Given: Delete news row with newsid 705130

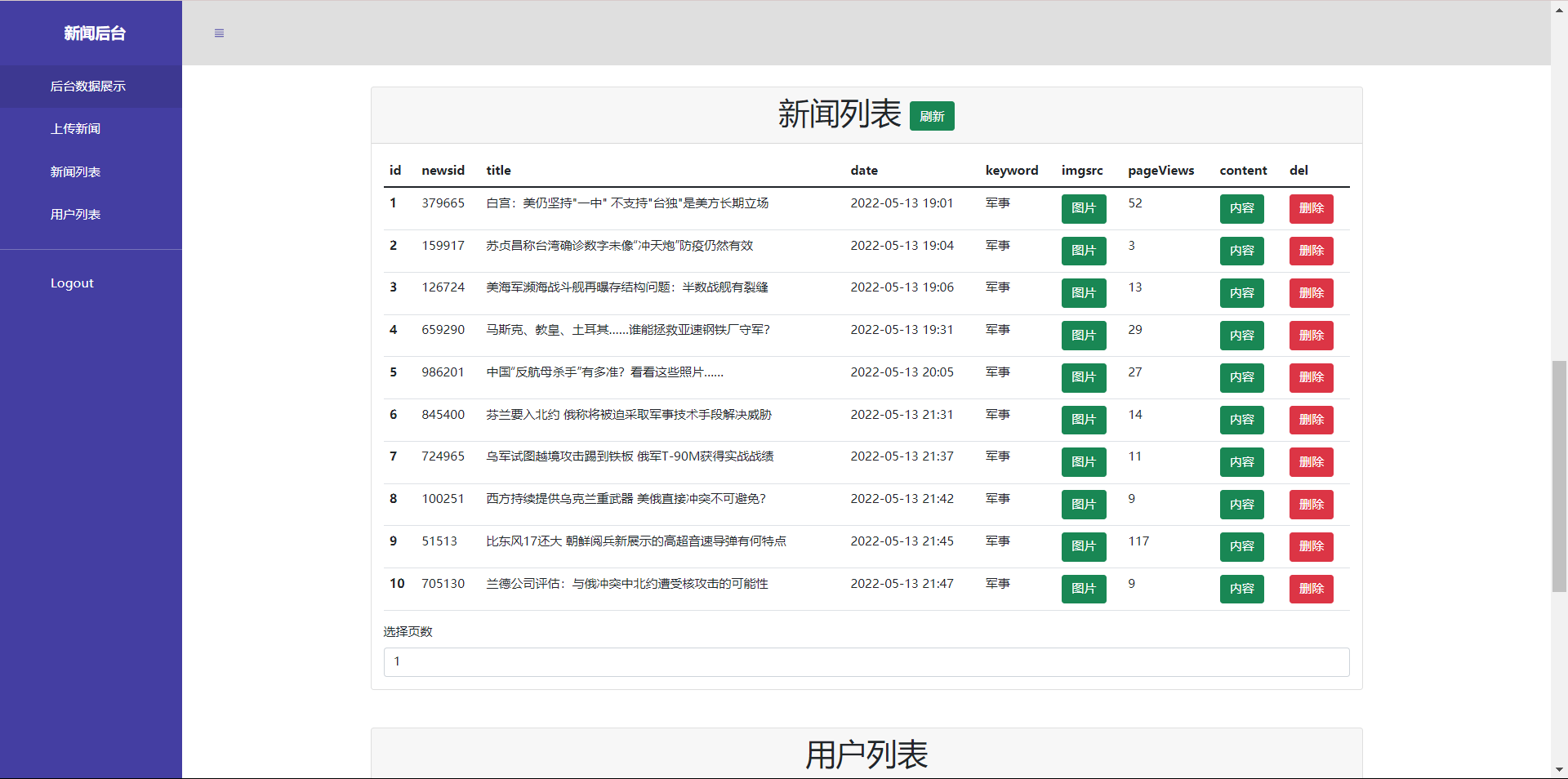Looking at the screenshot, I should click(1312, 589).
